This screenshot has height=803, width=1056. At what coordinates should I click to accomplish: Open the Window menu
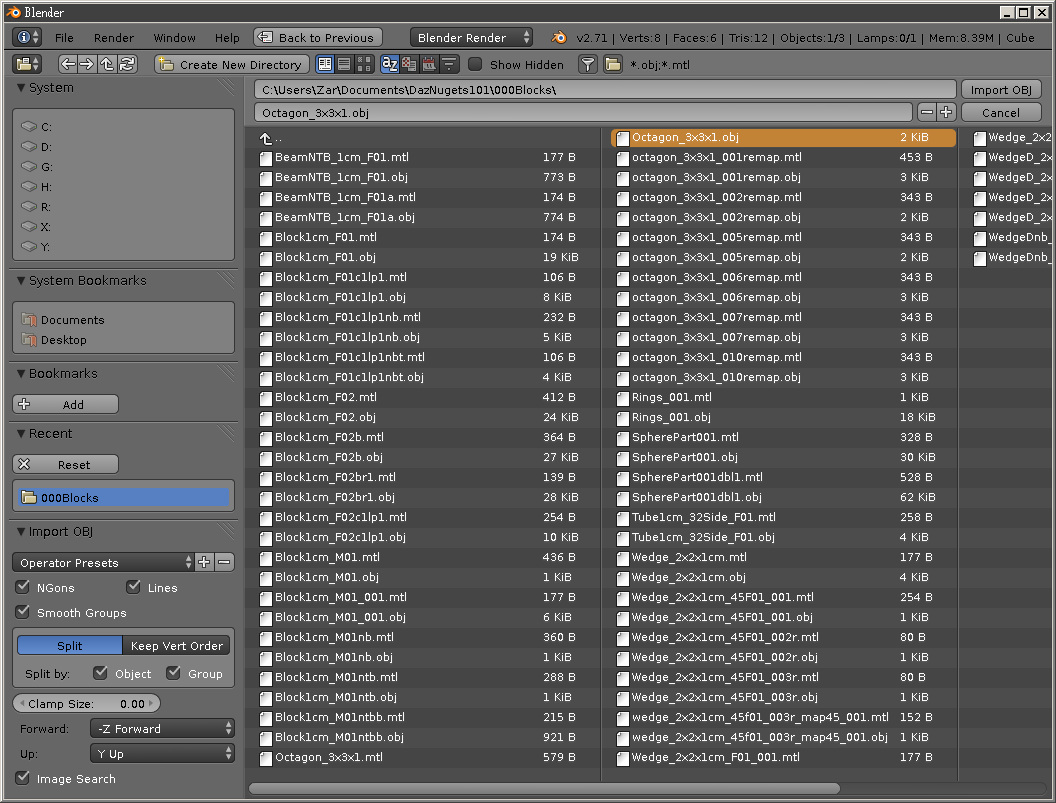pos(174,38)
